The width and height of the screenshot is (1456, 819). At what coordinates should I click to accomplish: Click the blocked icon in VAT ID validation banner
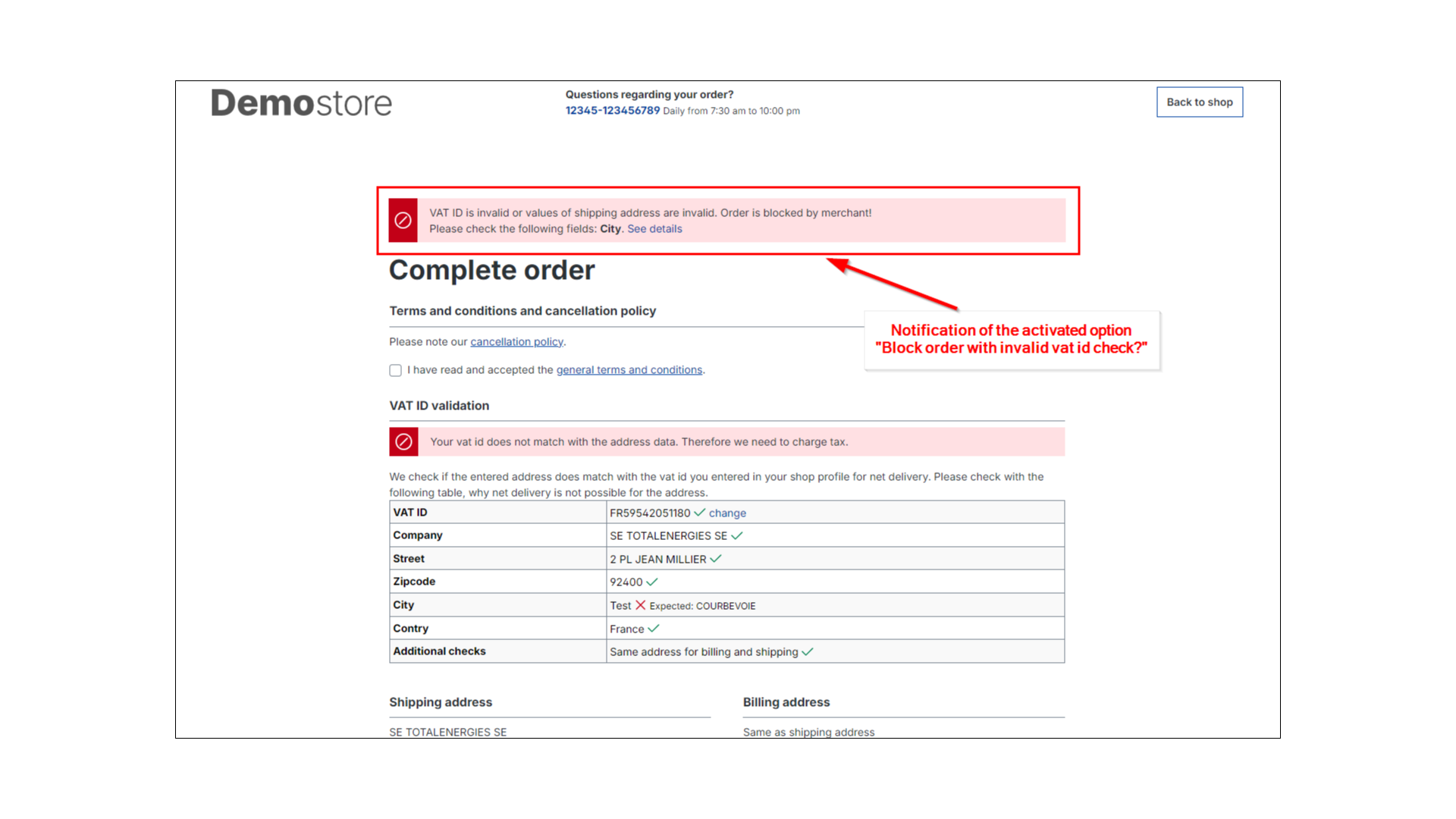[x=403, y=442]
